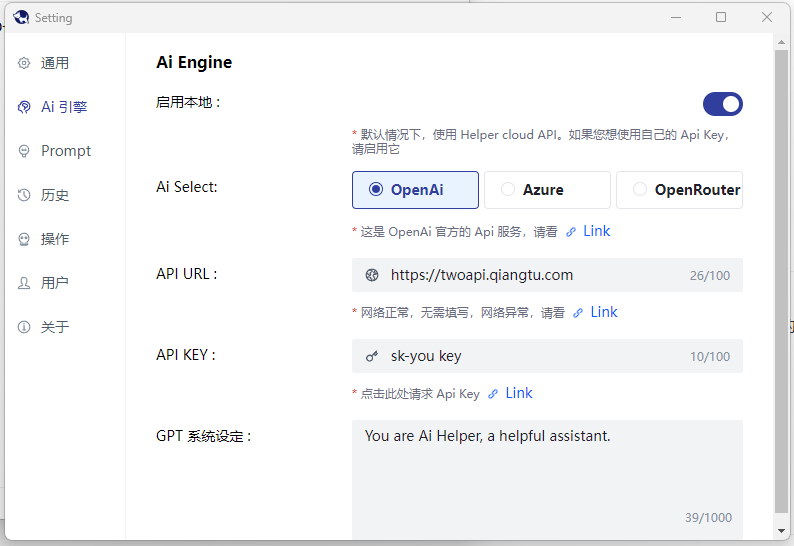The image size is (794, 546).
Task: Open the OpenAi official Api service Link
Action: [597, 231]
